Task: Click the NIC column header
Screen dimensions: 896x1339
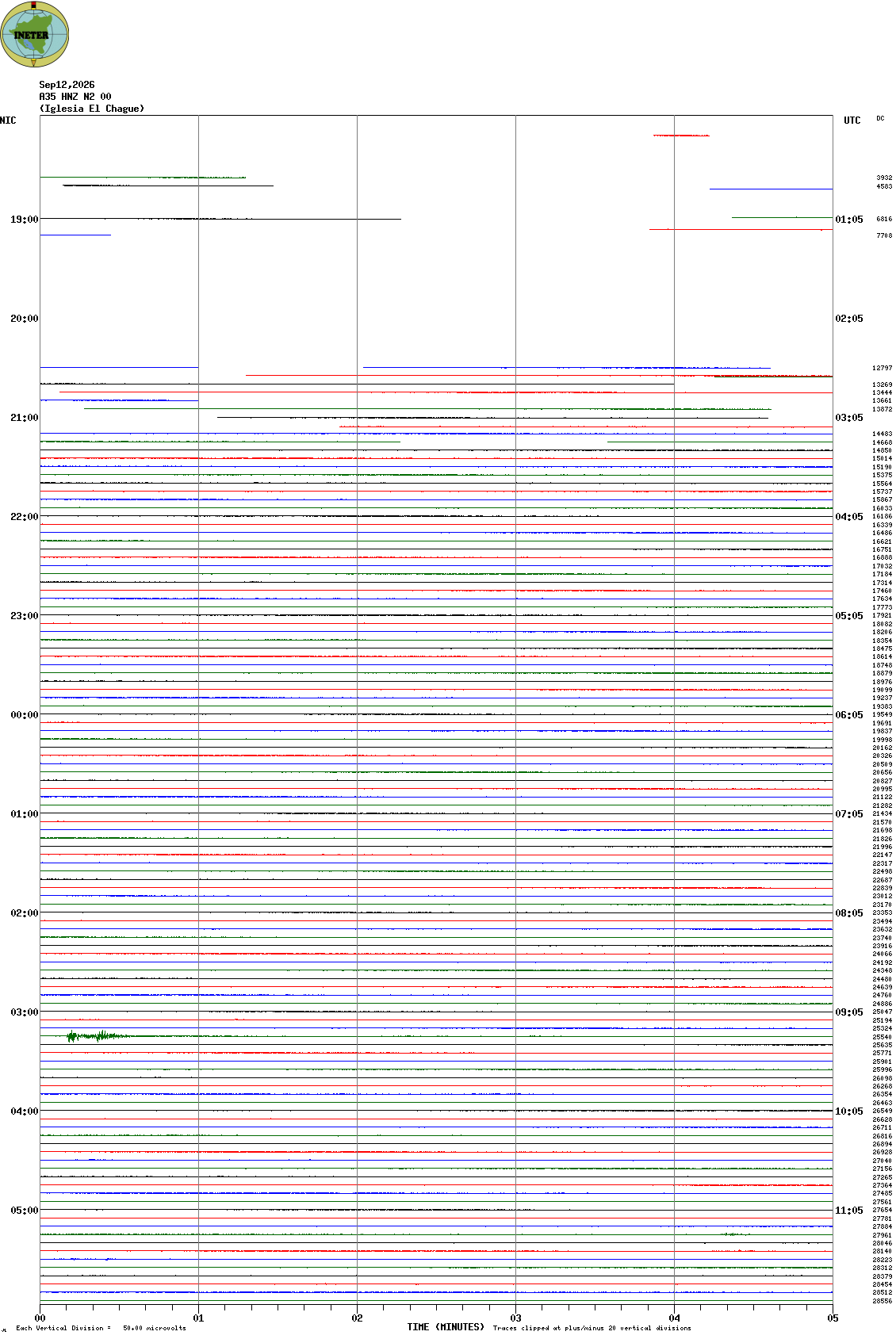Action: [8, 121]
